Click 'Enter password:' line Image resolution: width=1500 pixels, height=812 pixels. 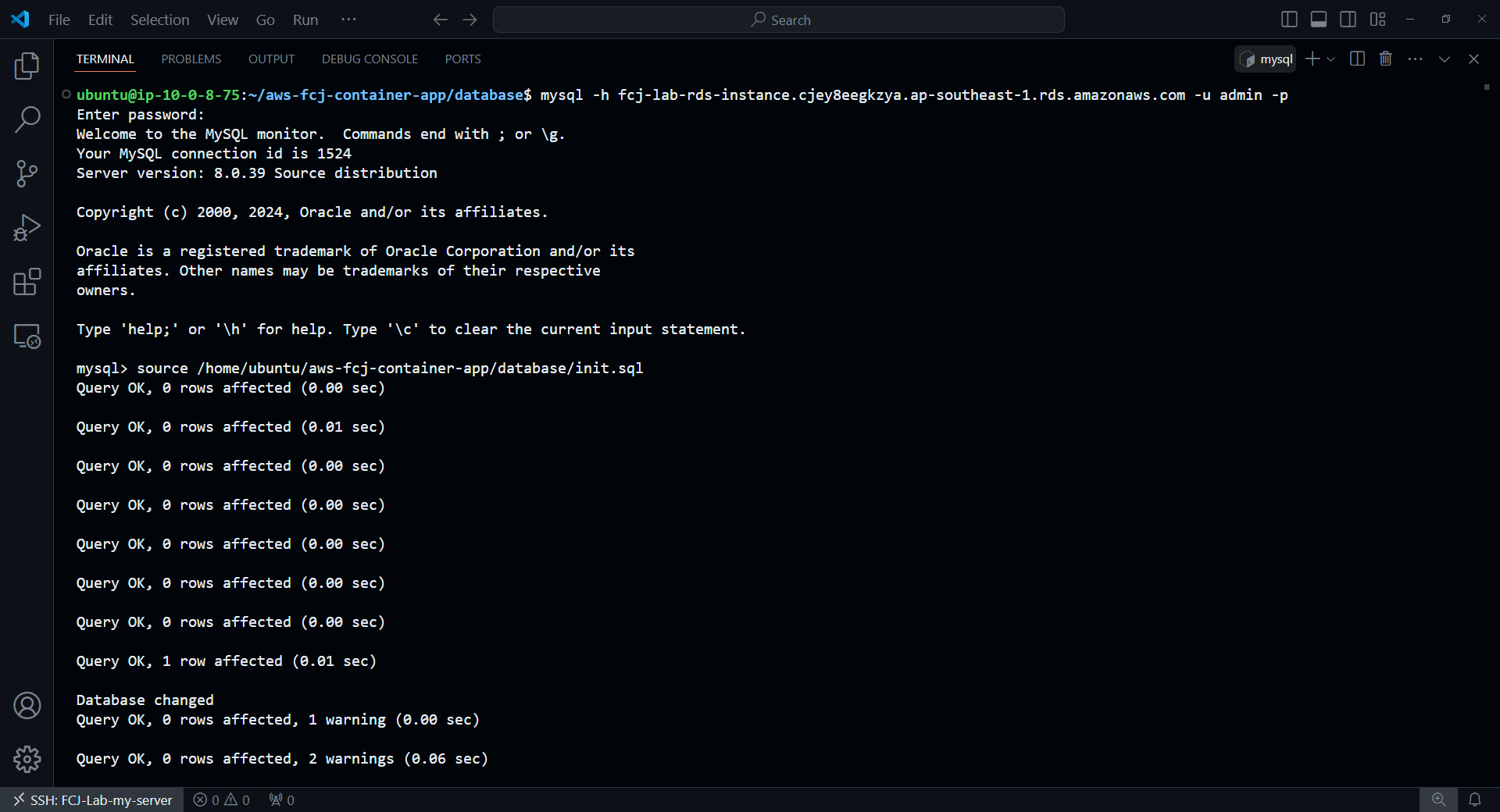(140, 115)
